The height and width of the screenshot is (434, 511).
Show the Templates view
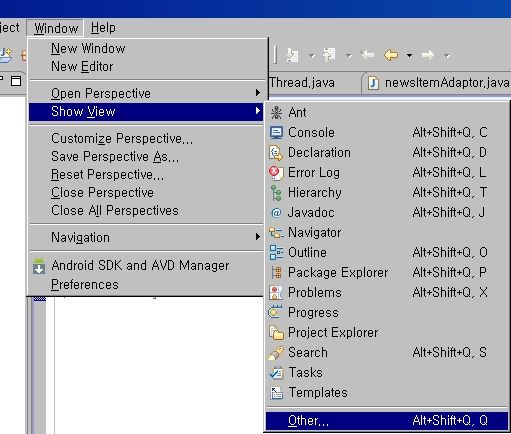pos(387,392)
